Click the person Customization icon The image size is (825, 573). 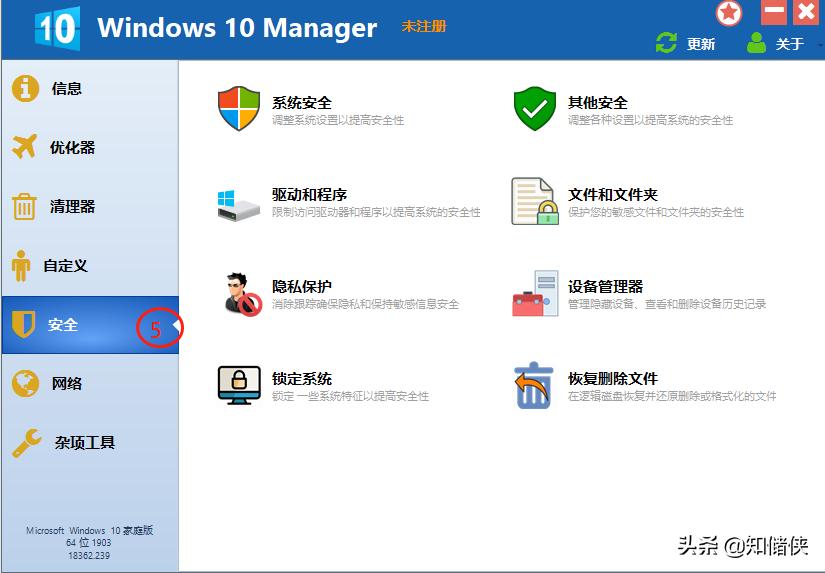tap(21, 266)
